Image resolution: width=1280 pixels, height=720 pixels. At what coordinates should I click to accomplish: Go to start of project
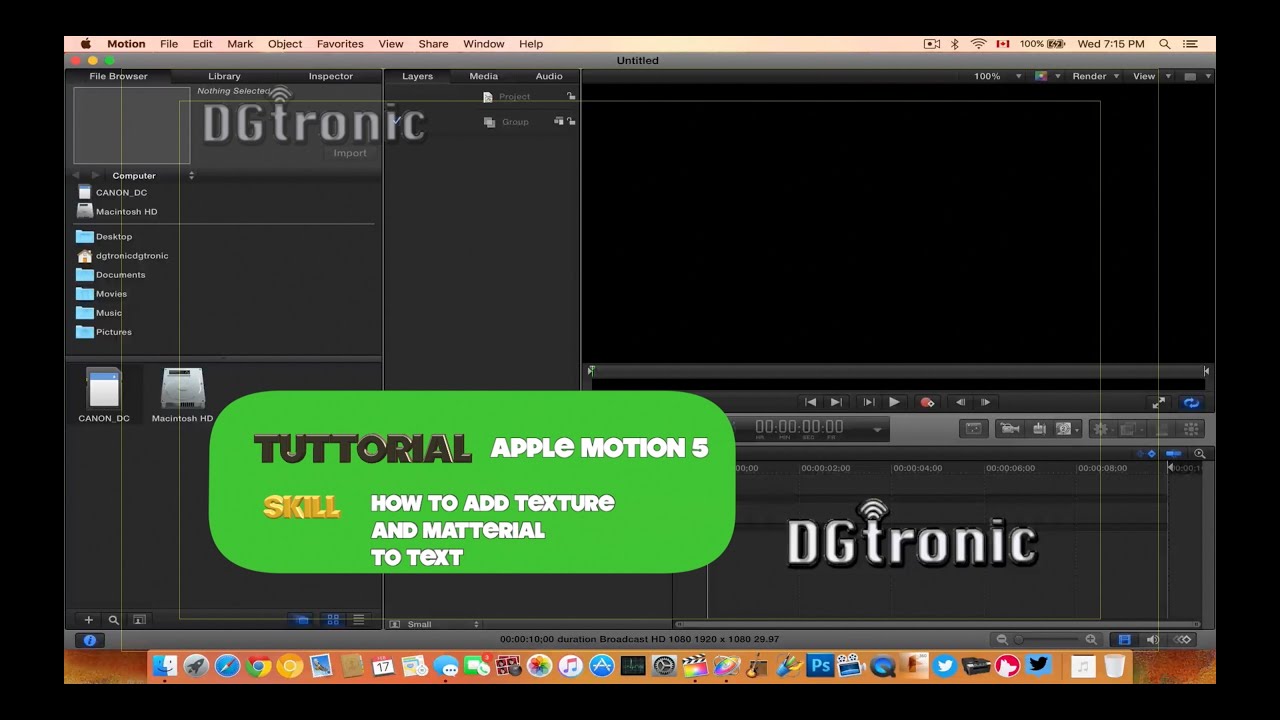tap(810, 402)
